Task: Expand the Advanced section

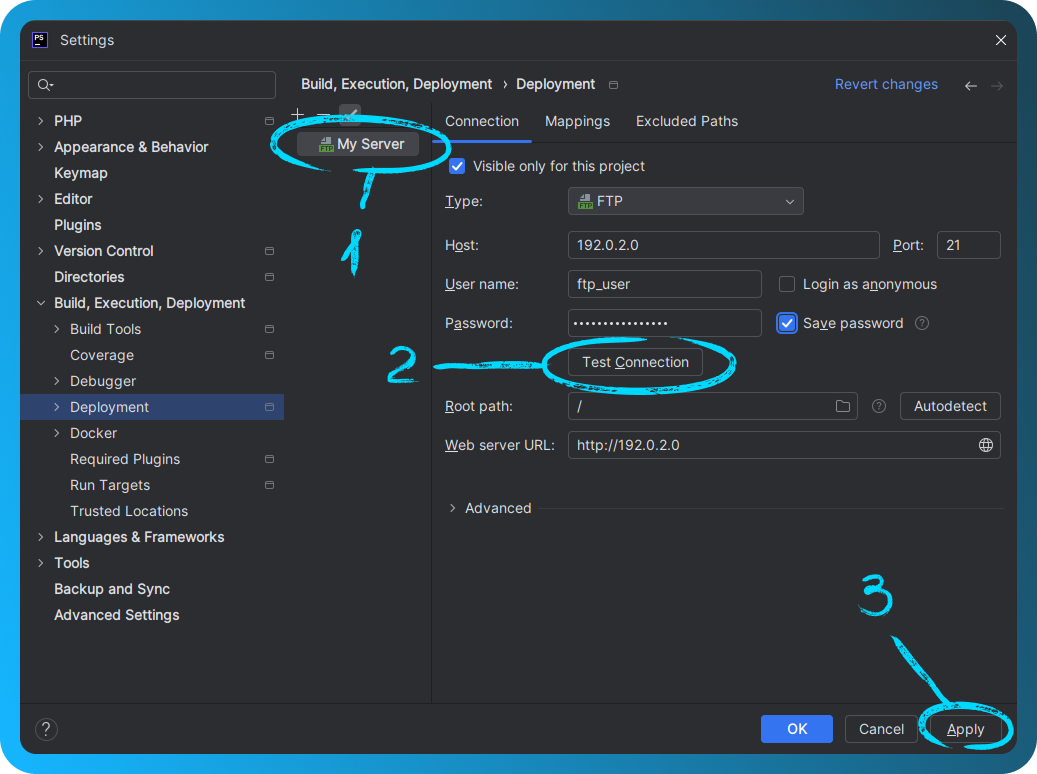Action: [x=490, y=508]
